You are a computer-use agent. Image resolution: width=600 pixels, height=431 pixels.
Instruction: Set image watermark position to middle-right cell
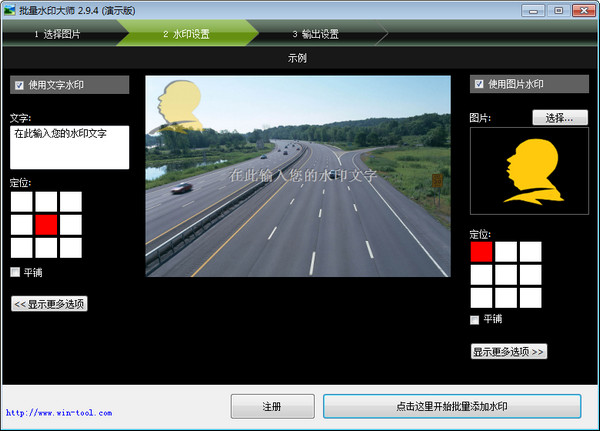pyautogui.click(x=531, y=274)
